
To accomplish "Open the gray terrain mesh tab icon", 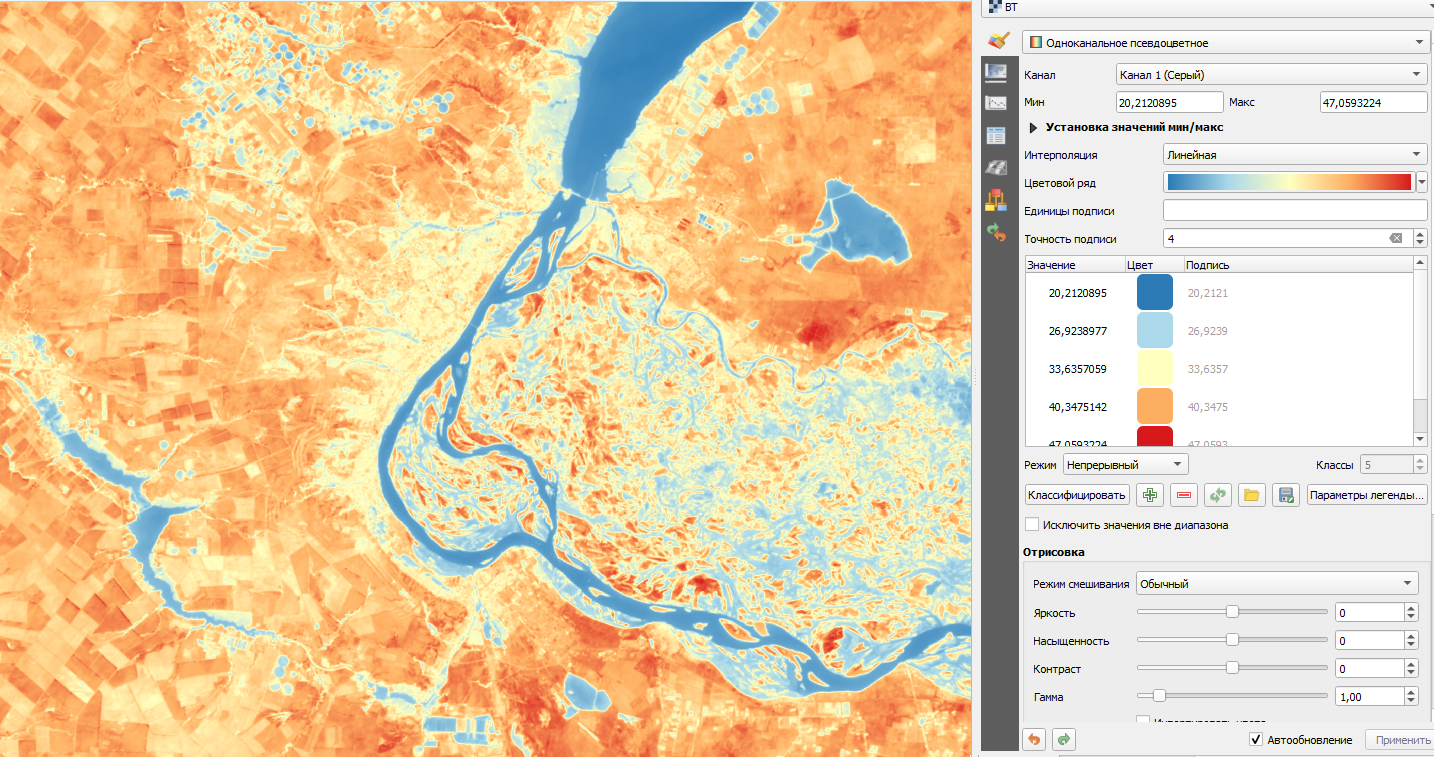I will [995, 167].
